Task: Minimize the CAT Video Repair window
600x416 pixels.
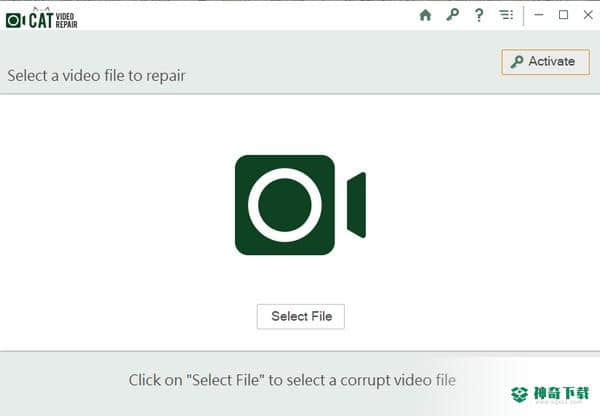Action: click(539, 15)
